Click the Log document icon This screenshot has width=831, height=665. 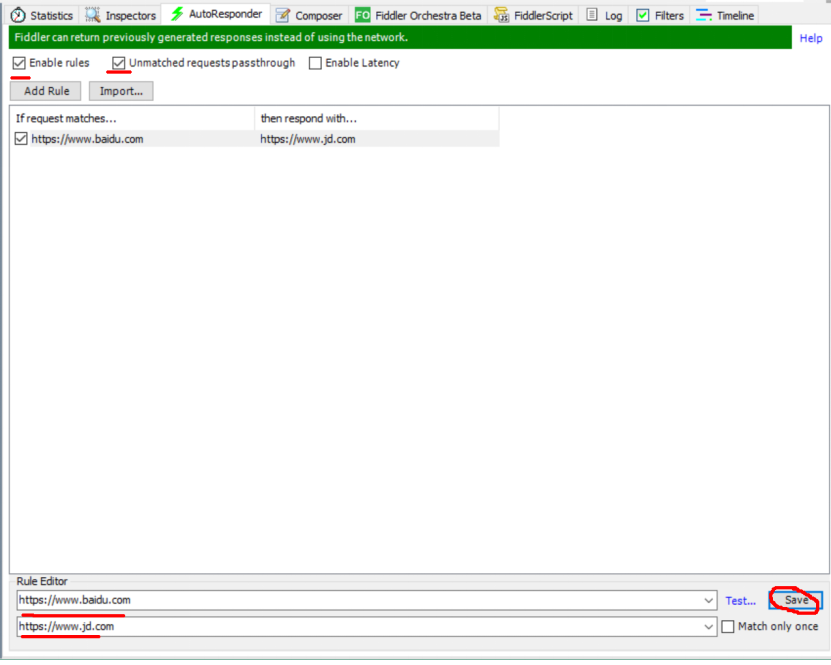[591, 15]
